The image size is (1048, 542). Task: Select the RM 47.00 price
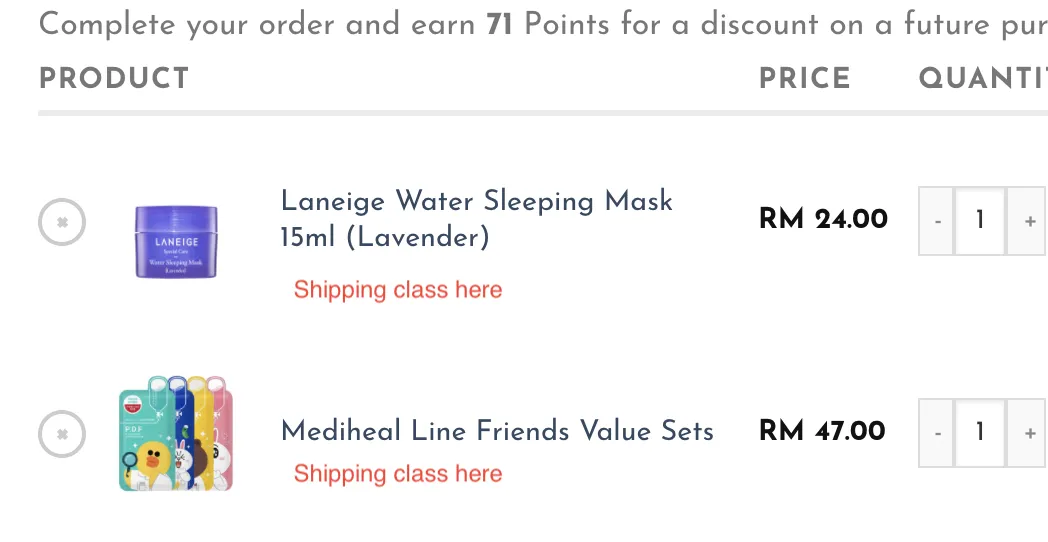point(822,431)
